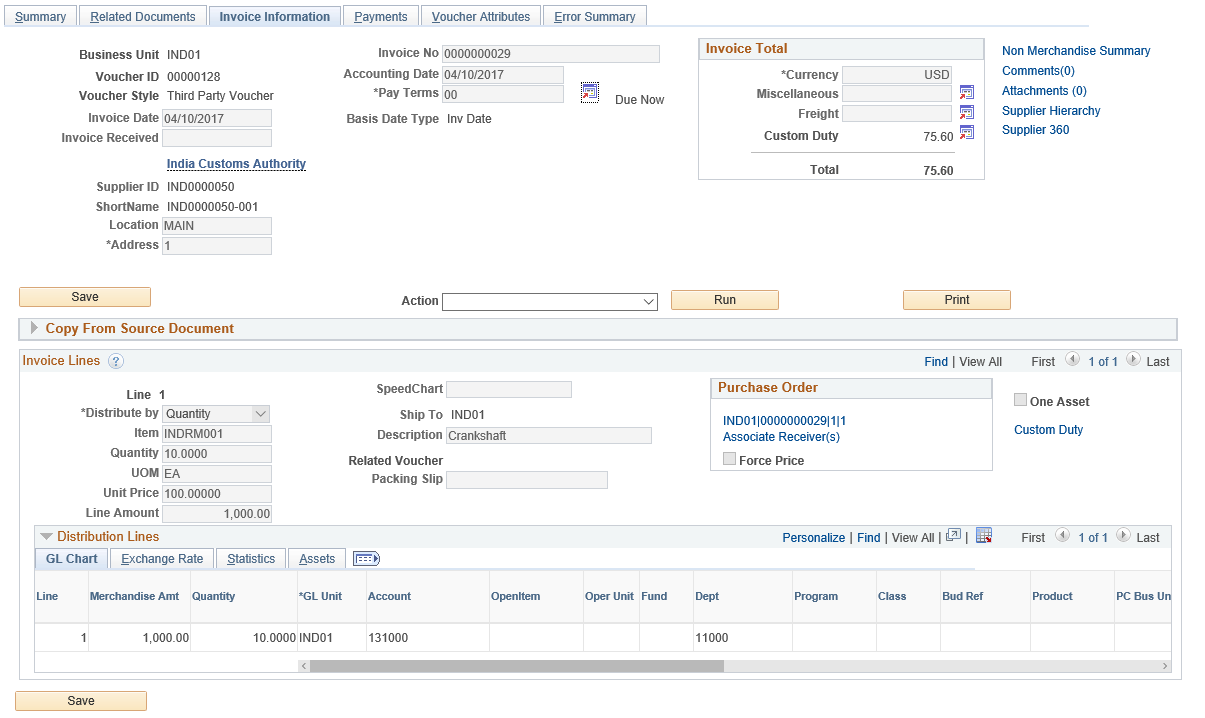
Task: Check the One Asset checkbox
Action: click(x=1020, y=399)
